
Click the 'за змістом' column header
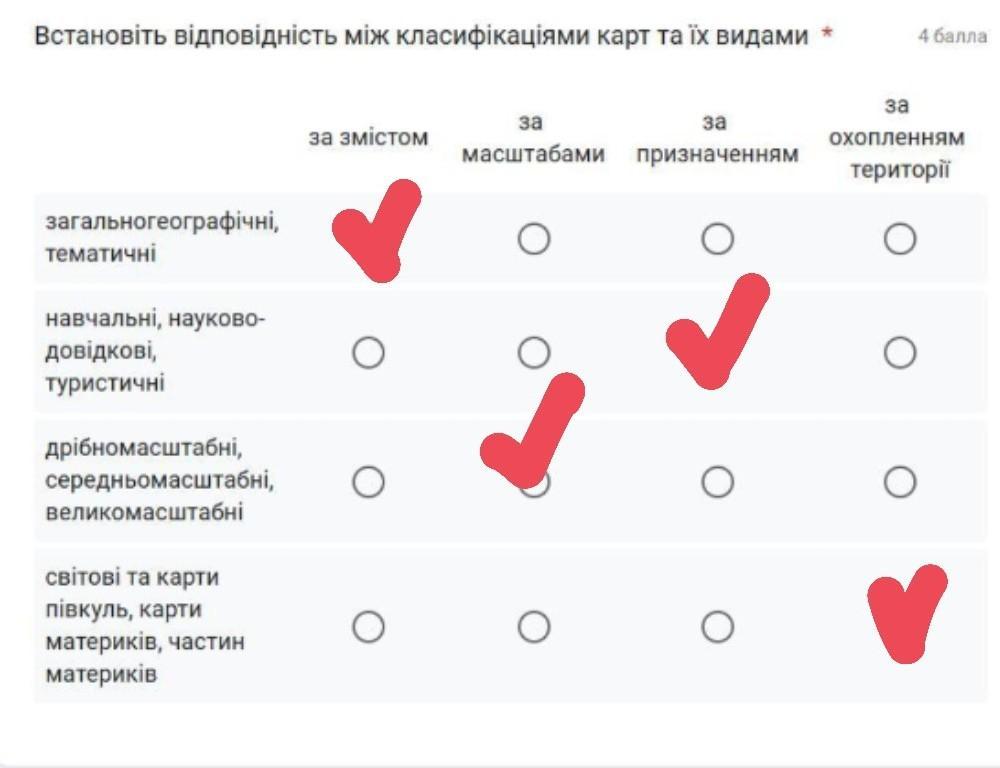coord(368,138)
